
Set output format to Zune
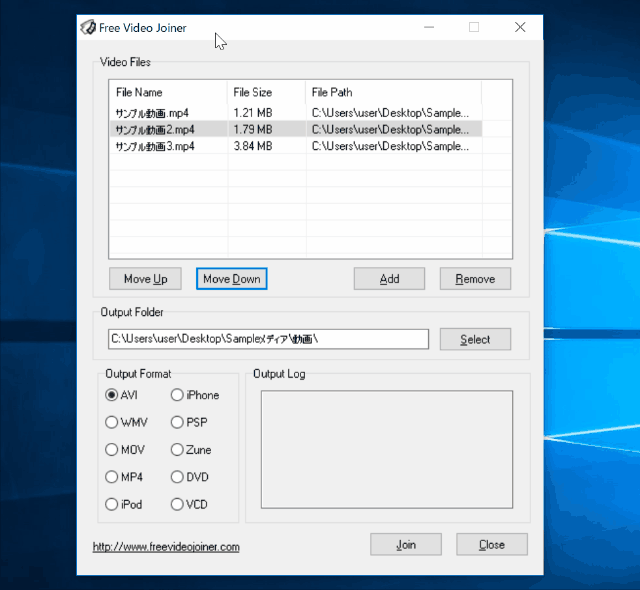(x=191, y=450)
